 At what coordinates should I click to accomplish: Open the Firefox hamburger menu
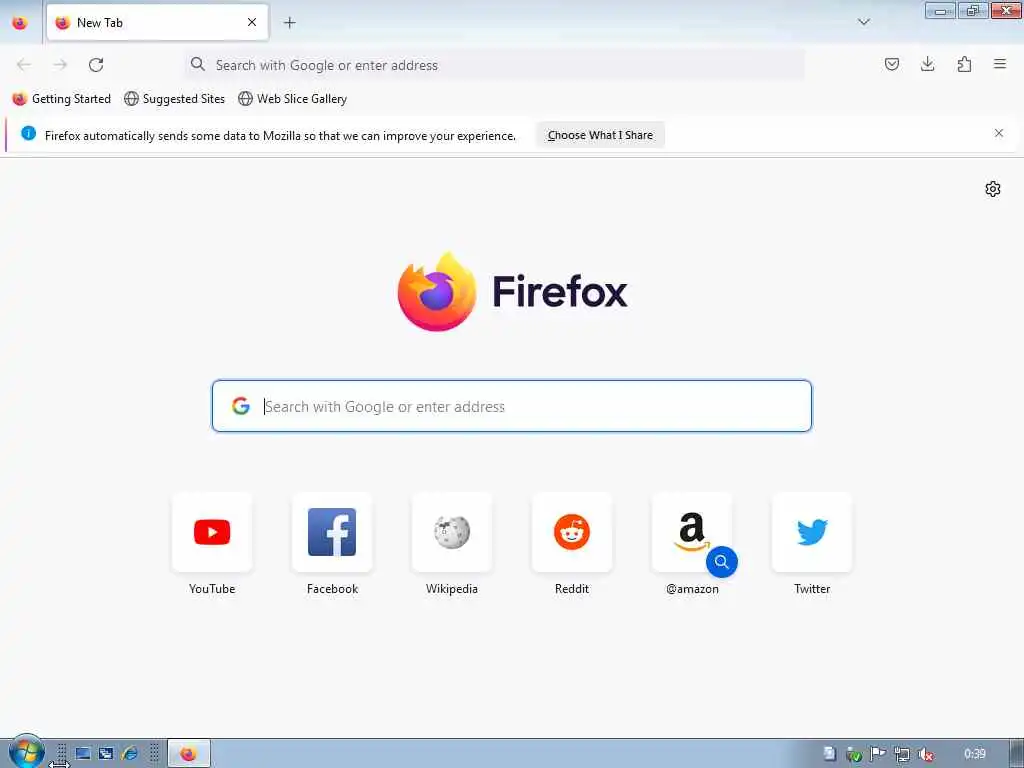1000,64
